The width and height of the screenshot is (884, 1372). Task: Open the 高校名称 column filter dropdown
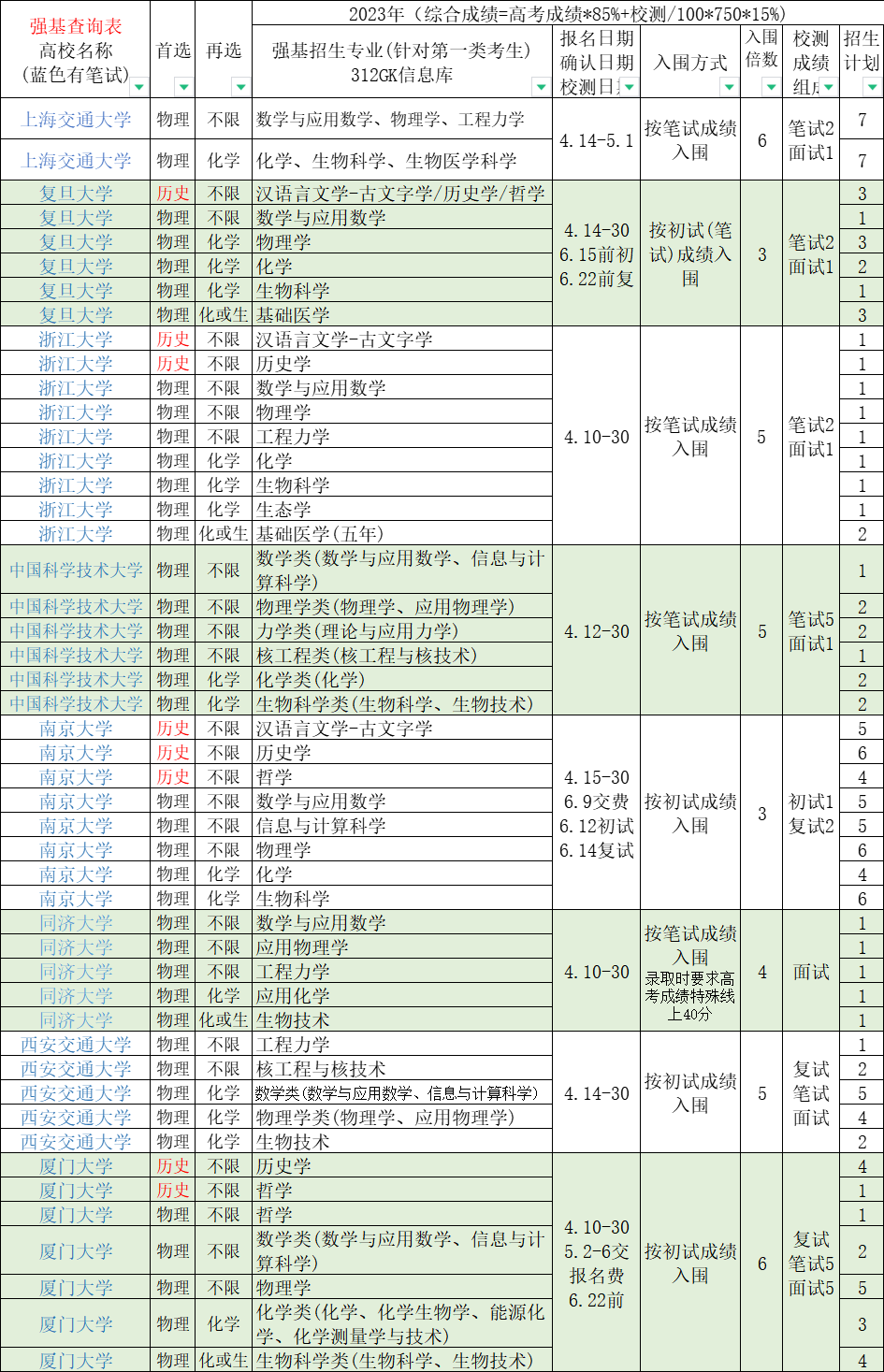pos(138,87)
